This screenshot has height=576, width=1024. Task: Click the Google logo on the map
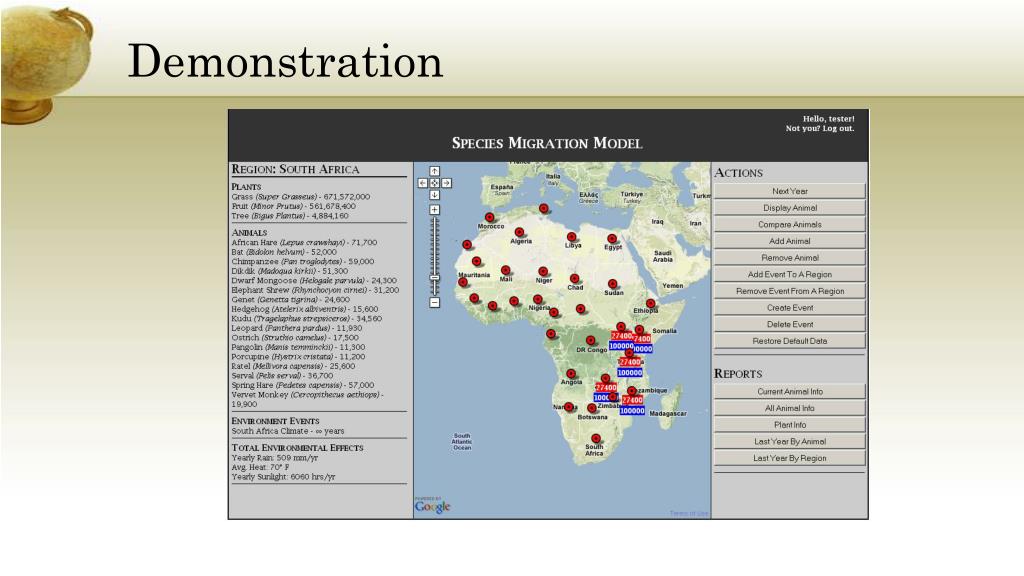coord(432,506)
